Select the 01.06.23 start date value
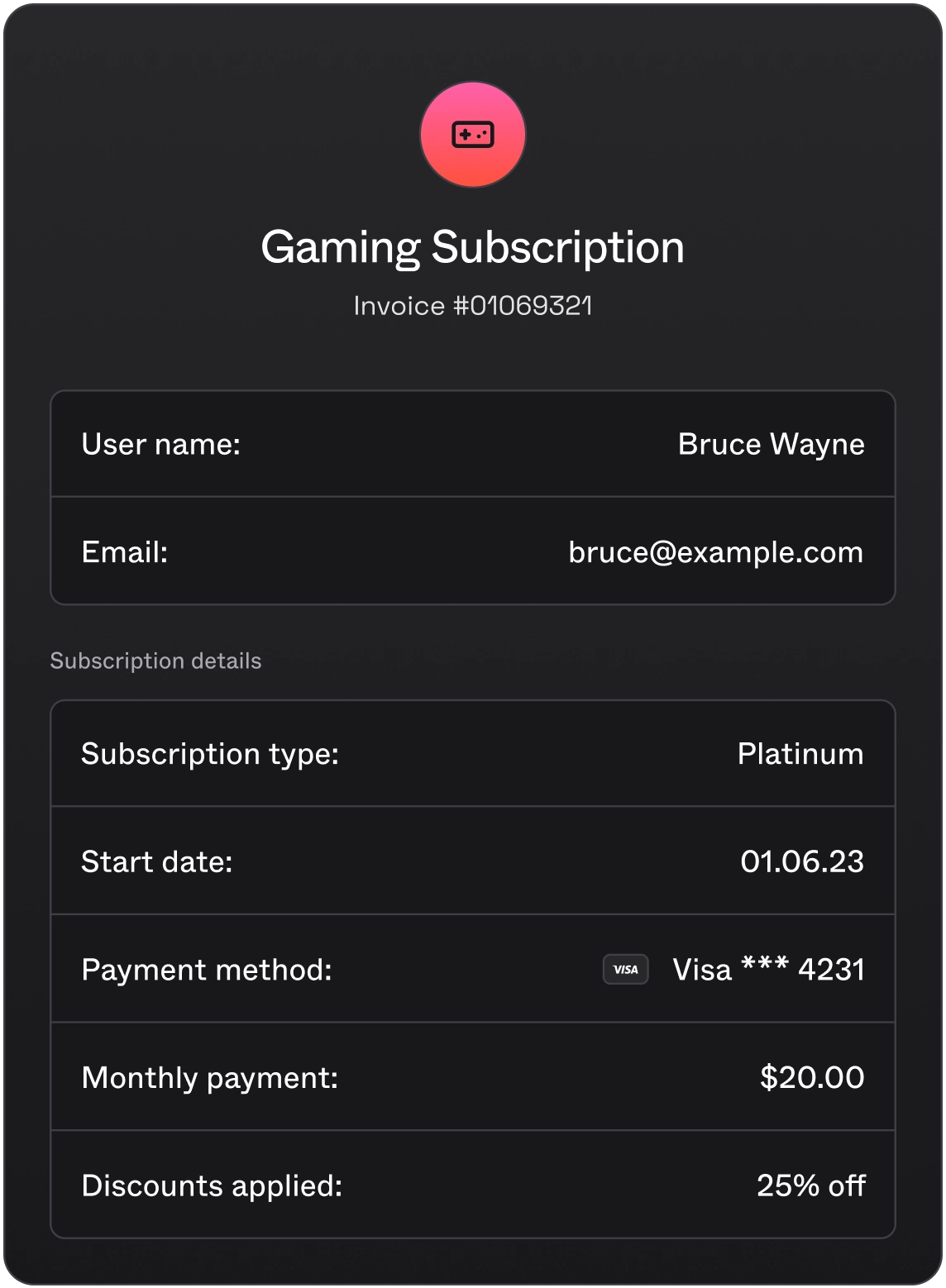The height and width of the screenshot is (1288, 946). 801,862
